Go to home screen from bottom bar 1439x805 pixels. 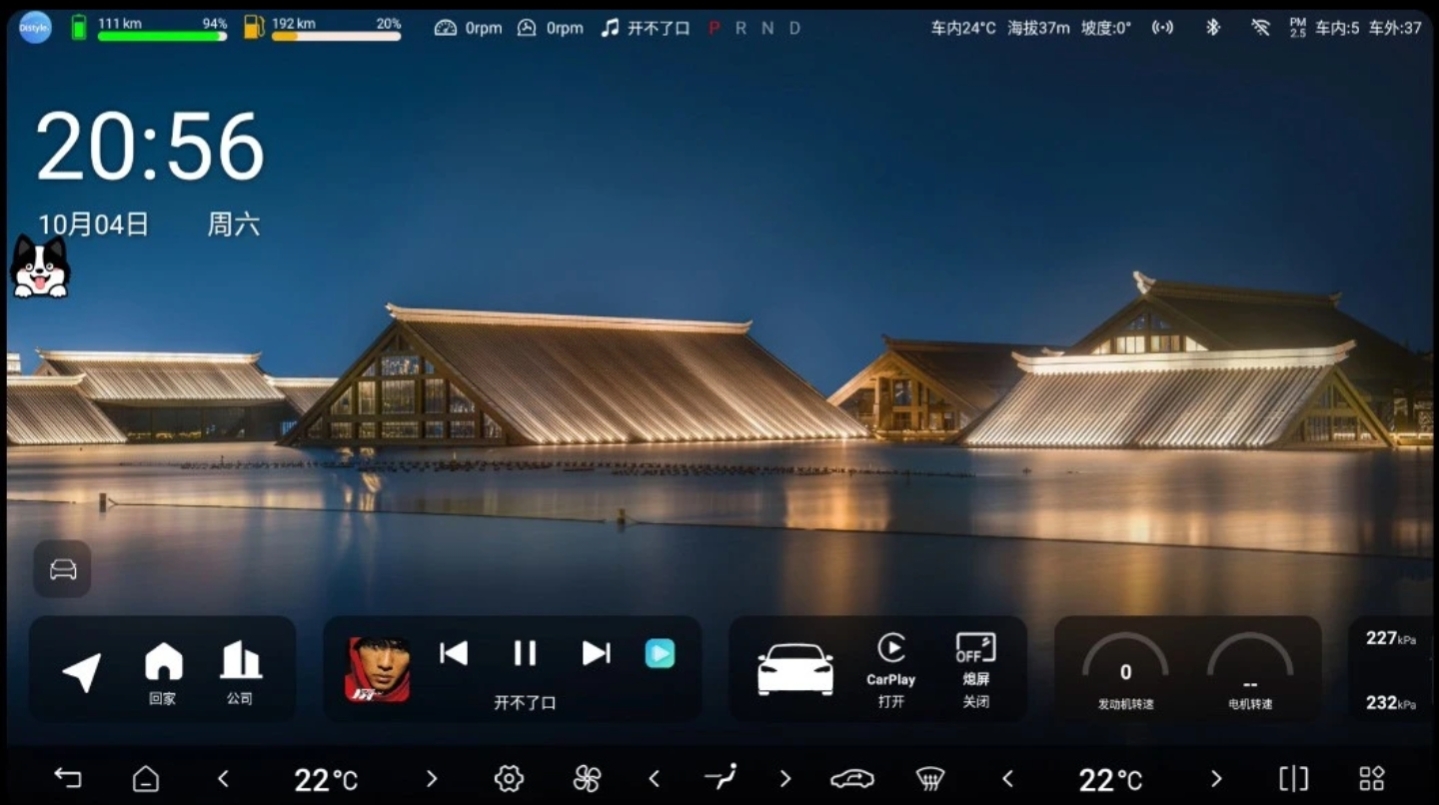146,778
